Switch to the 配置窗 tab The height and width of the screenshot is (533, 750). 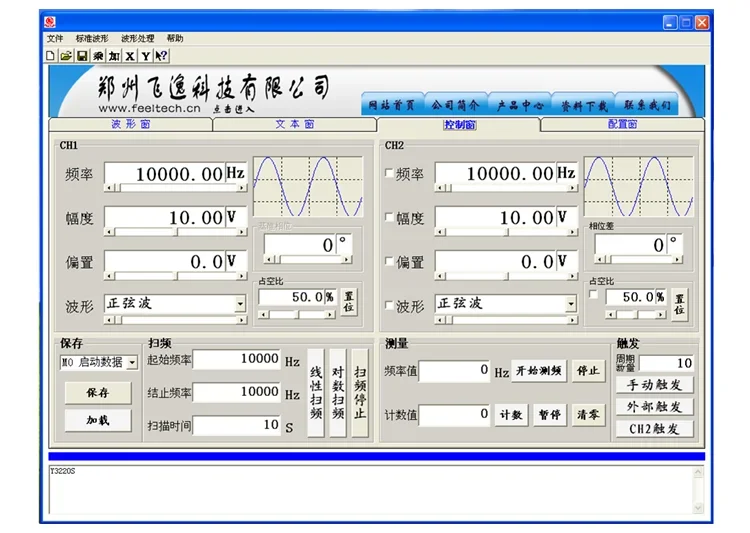(622, 124)
